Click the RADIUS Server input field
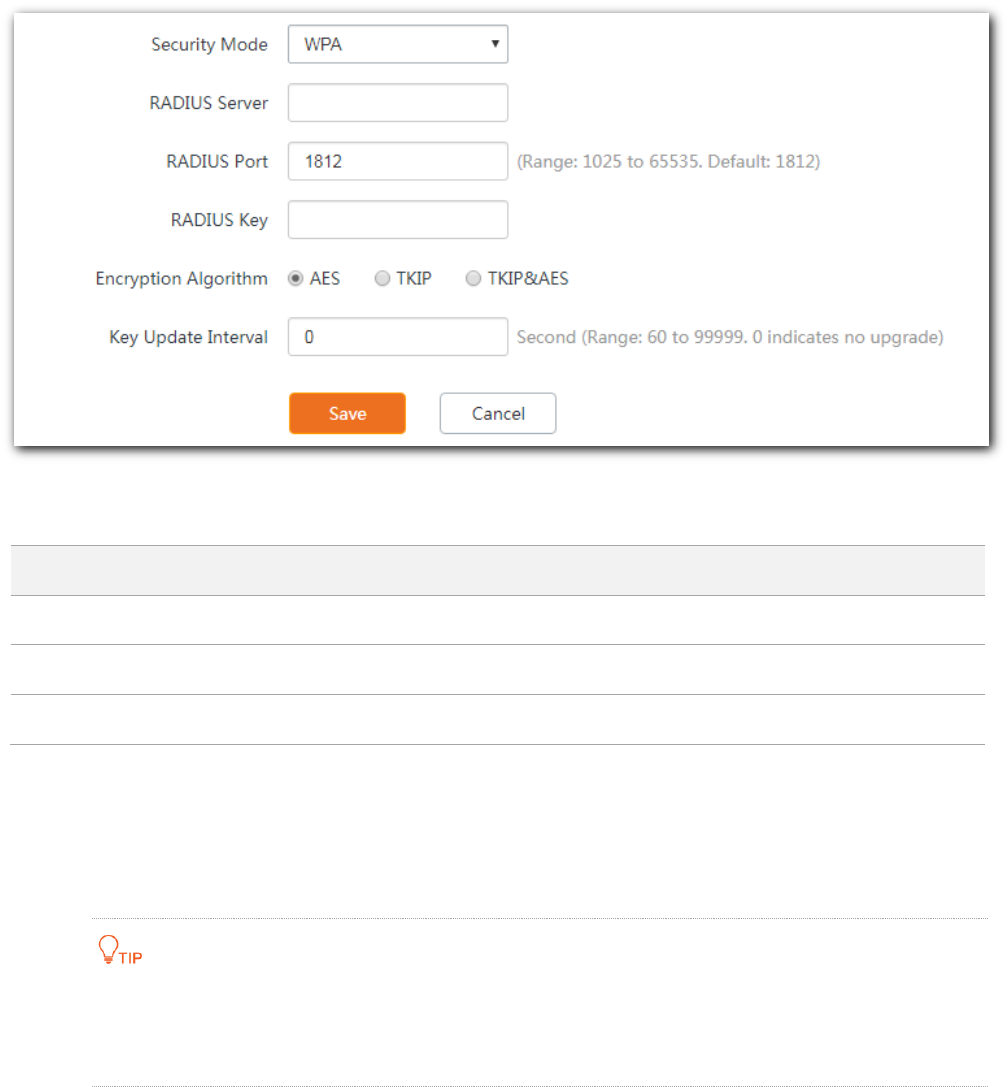Image resolution: width=1008 pixels, height=1087 pixels. (x=398, y=103)
